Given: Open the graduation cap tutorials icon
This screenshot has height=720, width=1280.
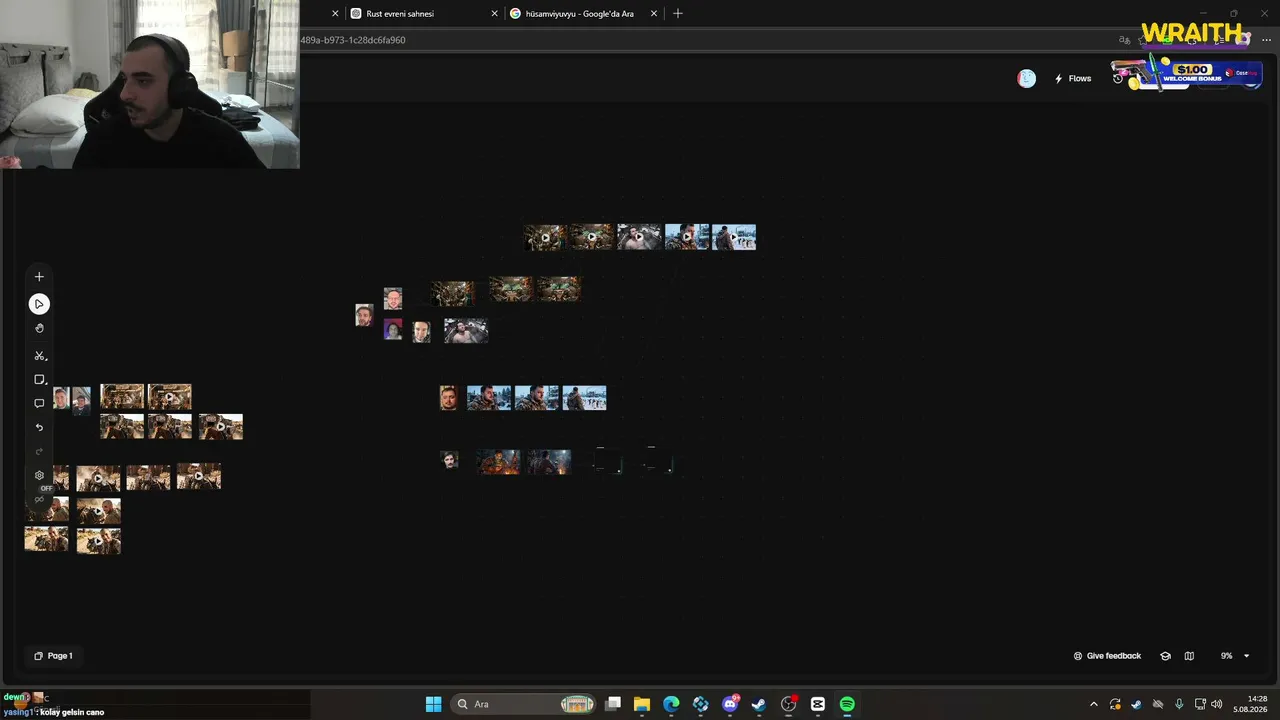Looking at the screenshot, I should pyautogui.click(x=1165, y=656).
